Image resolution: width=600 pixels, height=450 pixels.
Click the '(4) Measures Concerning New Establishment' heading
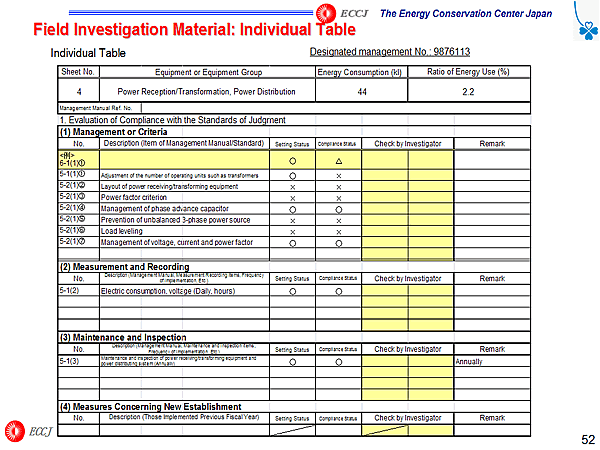tap(150, 406)
